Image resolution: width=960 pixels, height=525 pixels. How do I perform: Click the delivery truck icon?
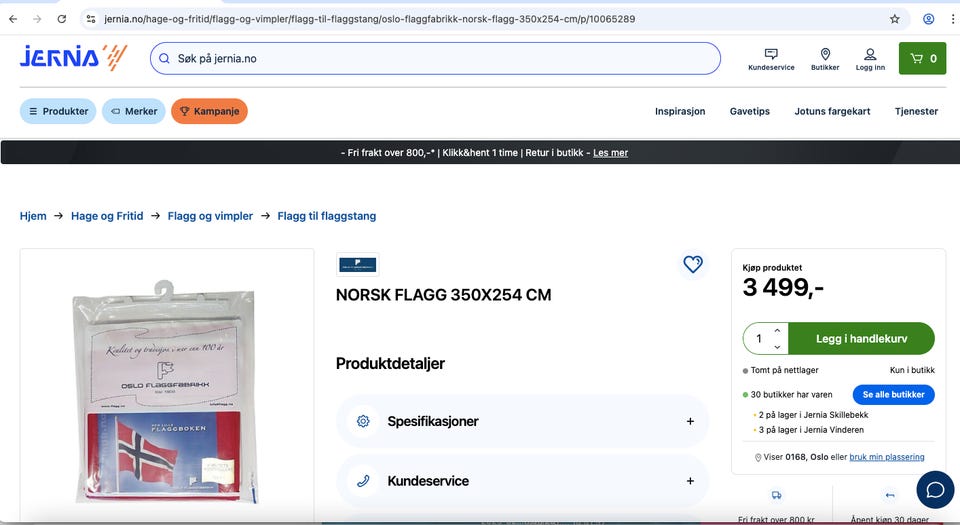pos(776,495)
